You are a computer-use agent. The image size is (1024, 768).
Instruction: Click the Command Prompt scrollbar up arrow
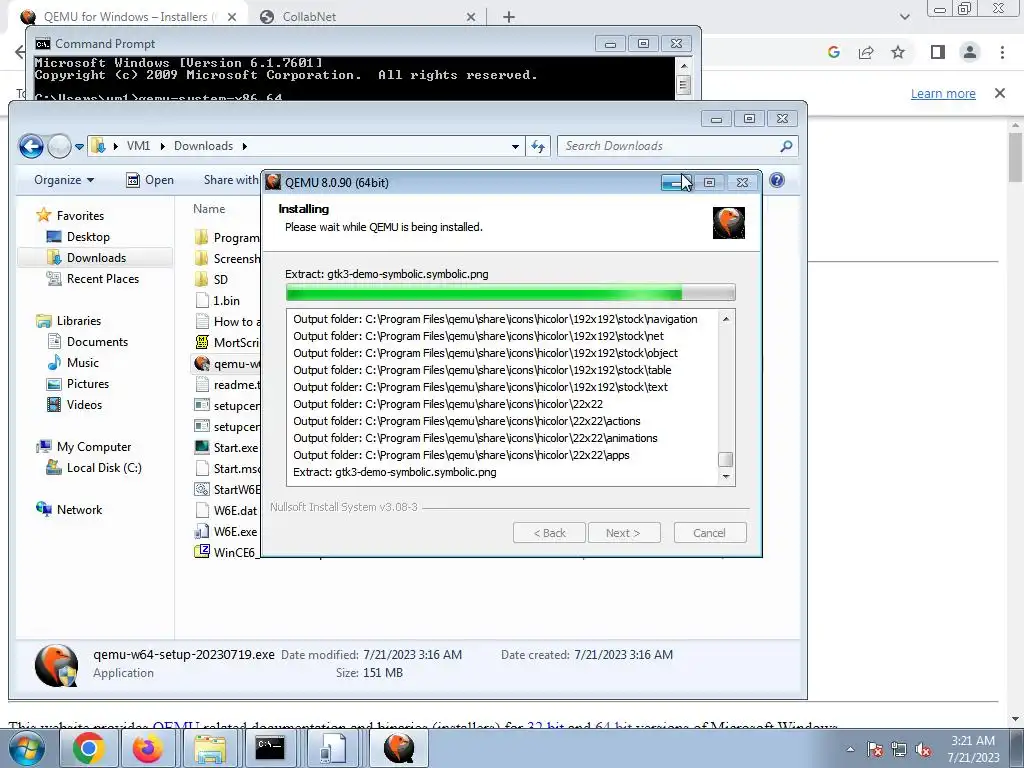pos(683,66)
